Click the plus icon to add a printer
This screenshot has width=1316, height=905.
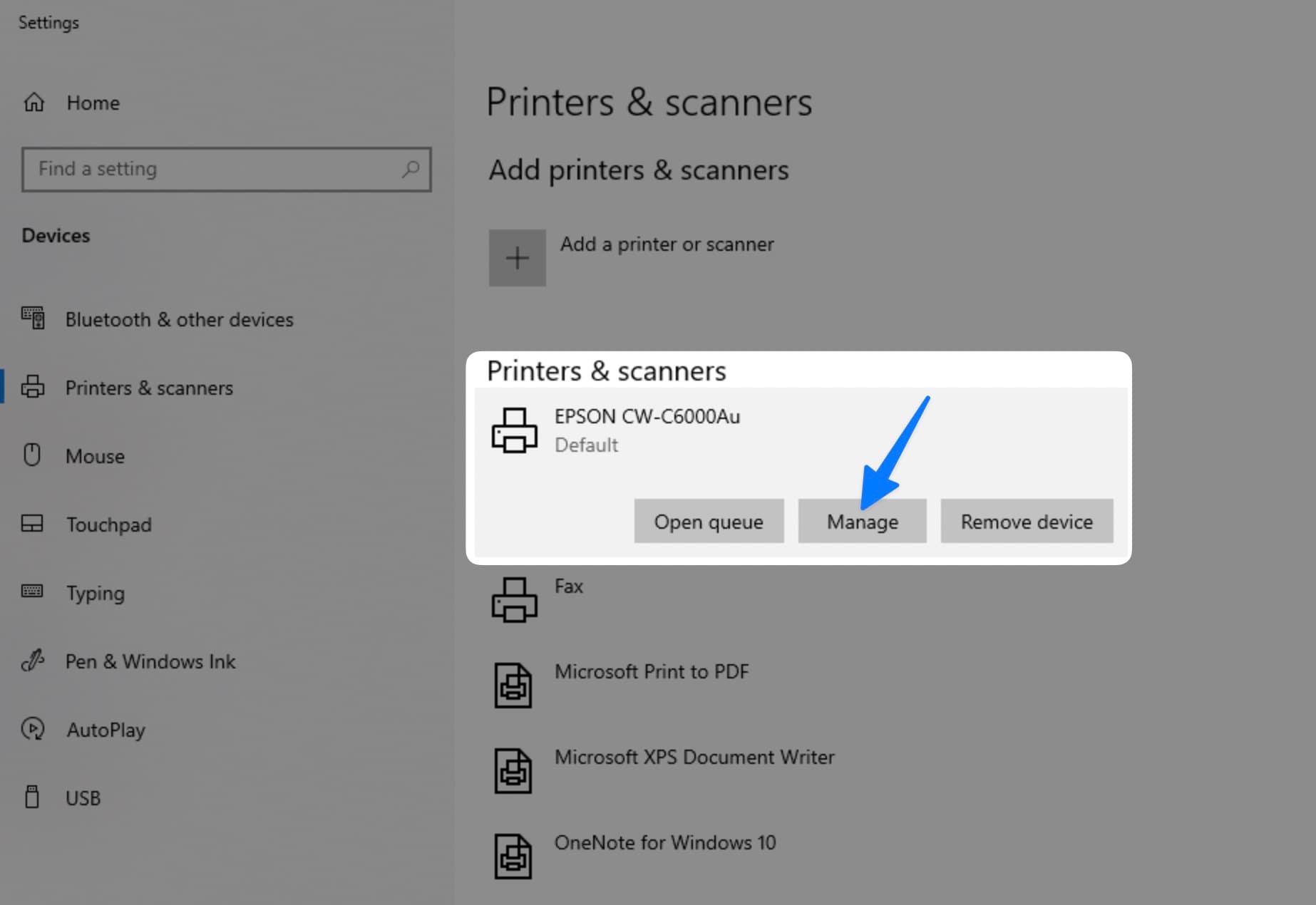[517, 257]
